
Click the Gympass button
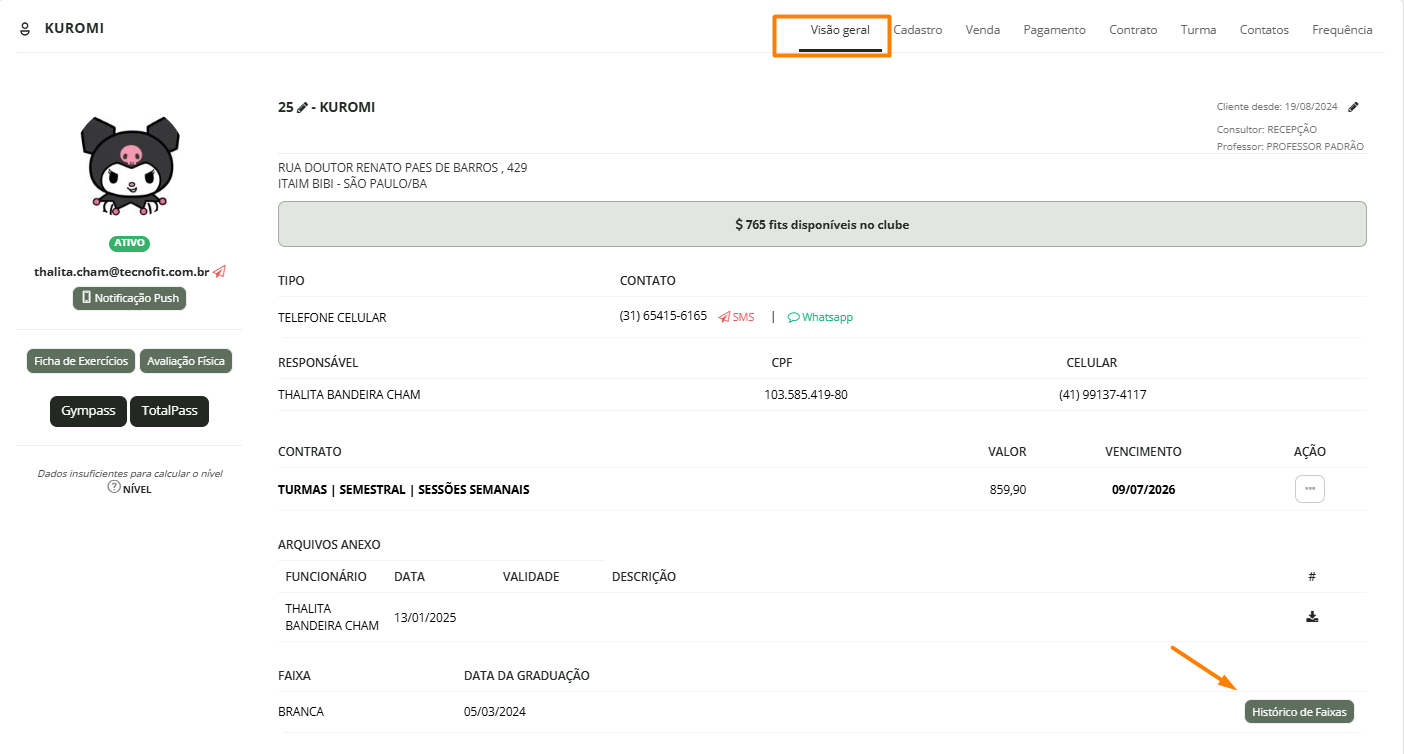click(x=88, y=411)
